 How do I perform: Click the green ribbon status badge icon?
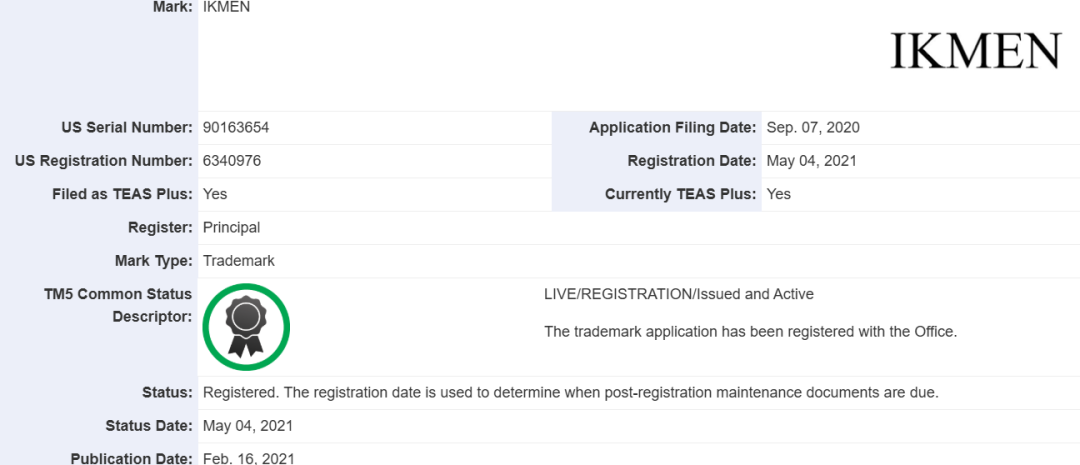point(245,327)
